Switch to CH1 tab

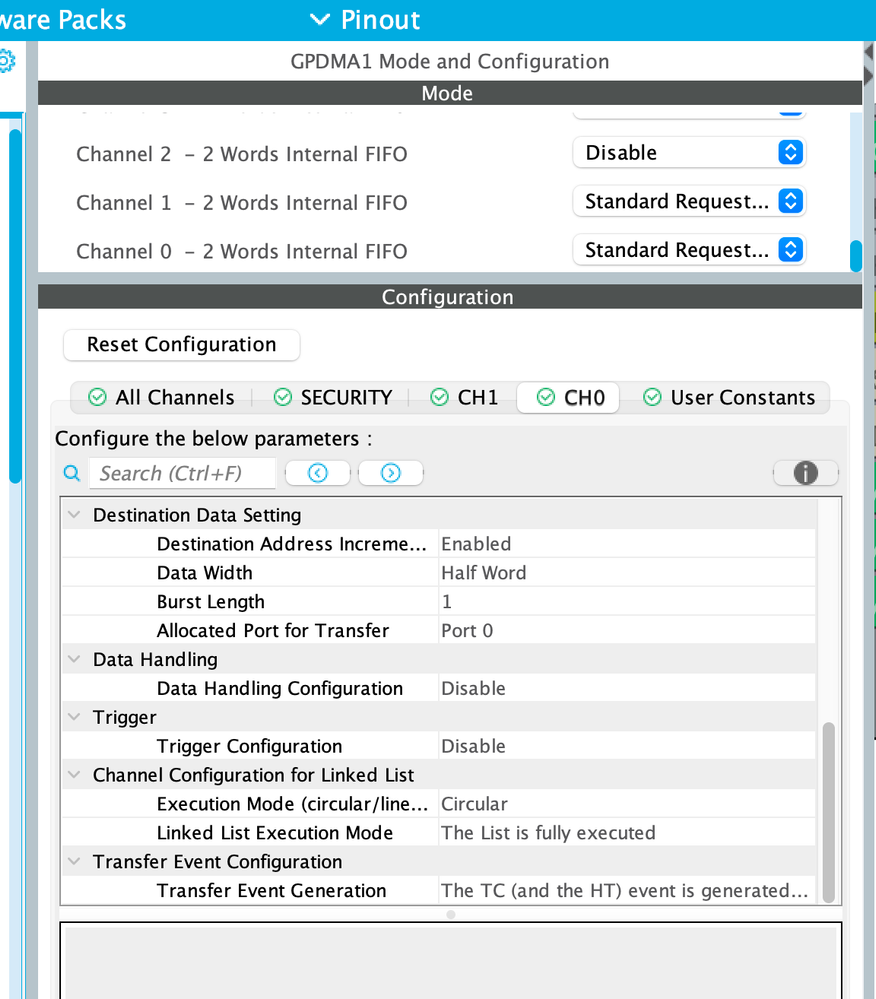(464, 398)
